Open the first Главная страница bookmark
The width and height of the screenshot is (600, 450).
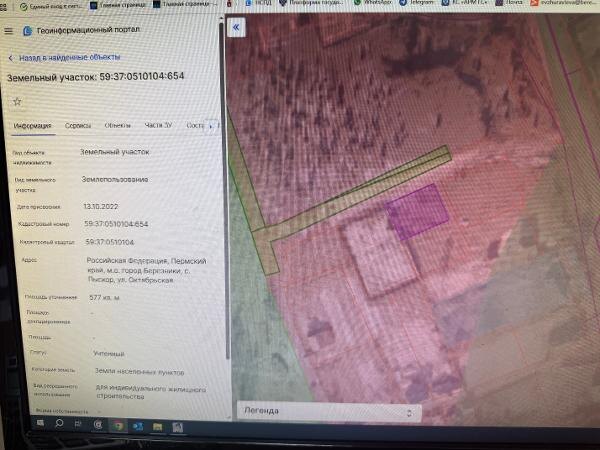click(x=118, y=5)
